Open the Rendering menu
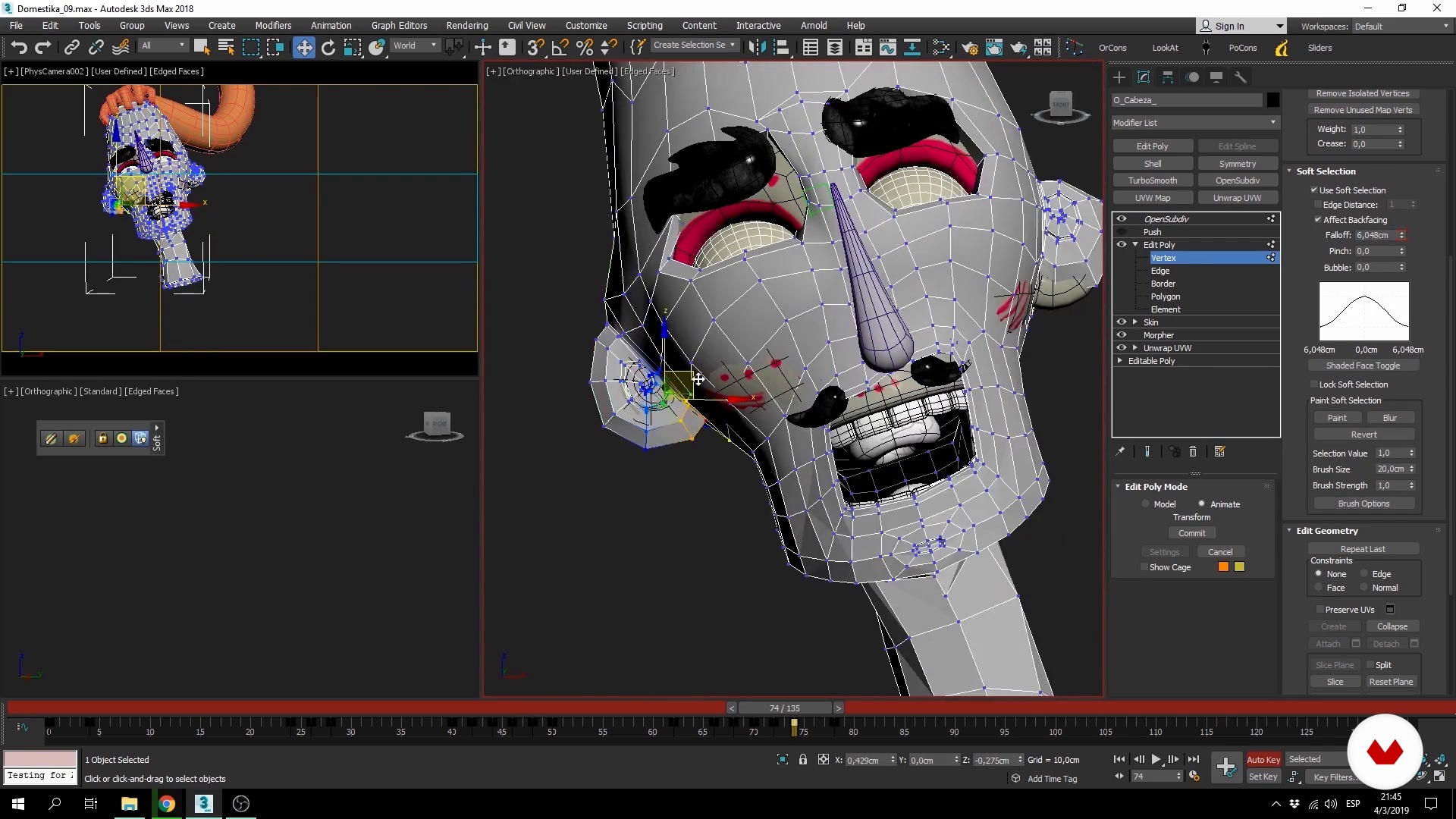The height and width of the screenshot is (819, 1456). tap(467, 26)
